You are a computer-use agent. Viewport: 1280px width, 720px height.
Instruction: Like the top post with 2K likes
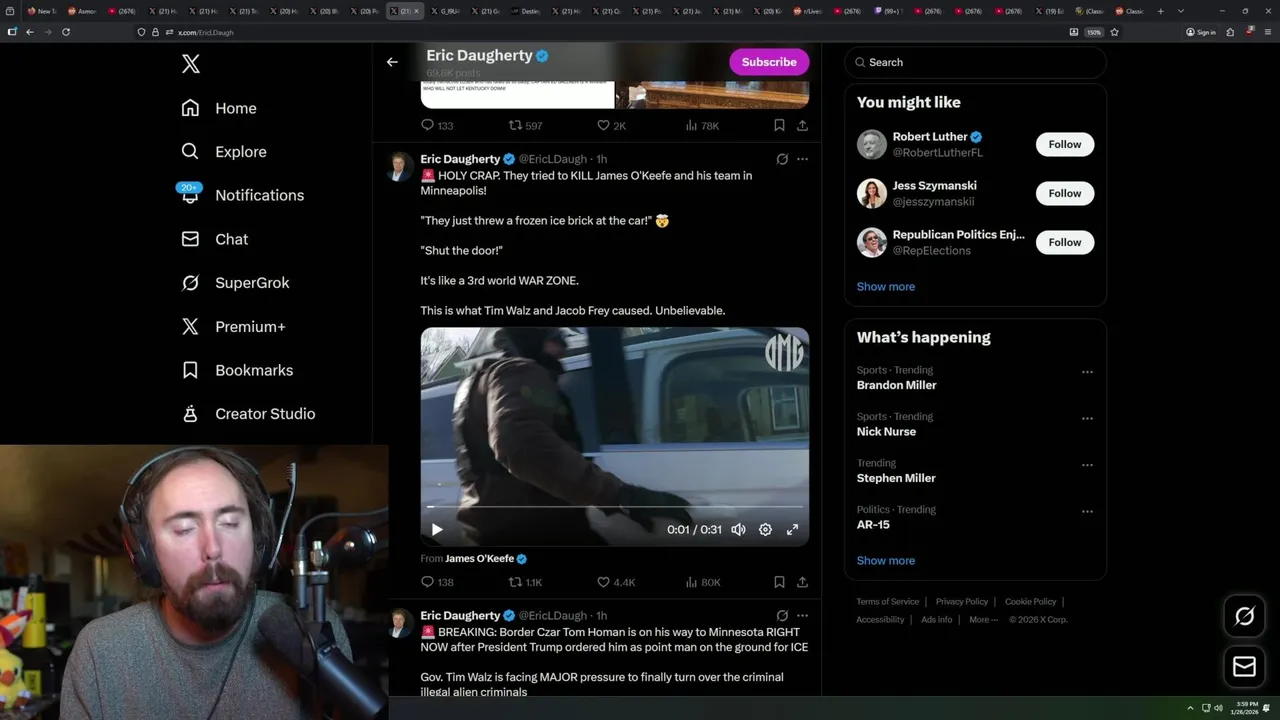pos(611,126)
